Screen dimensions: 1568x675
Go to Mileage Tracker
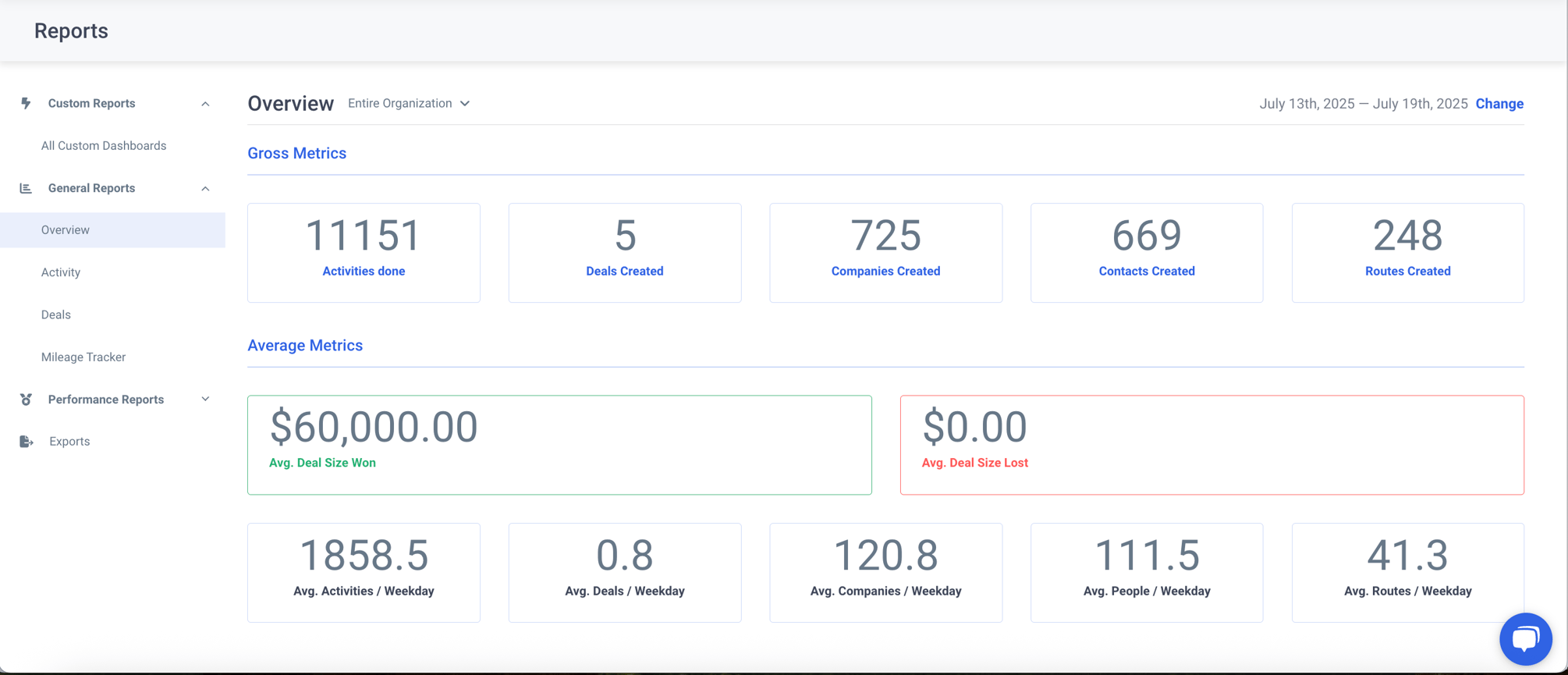[x=83, y=357]
